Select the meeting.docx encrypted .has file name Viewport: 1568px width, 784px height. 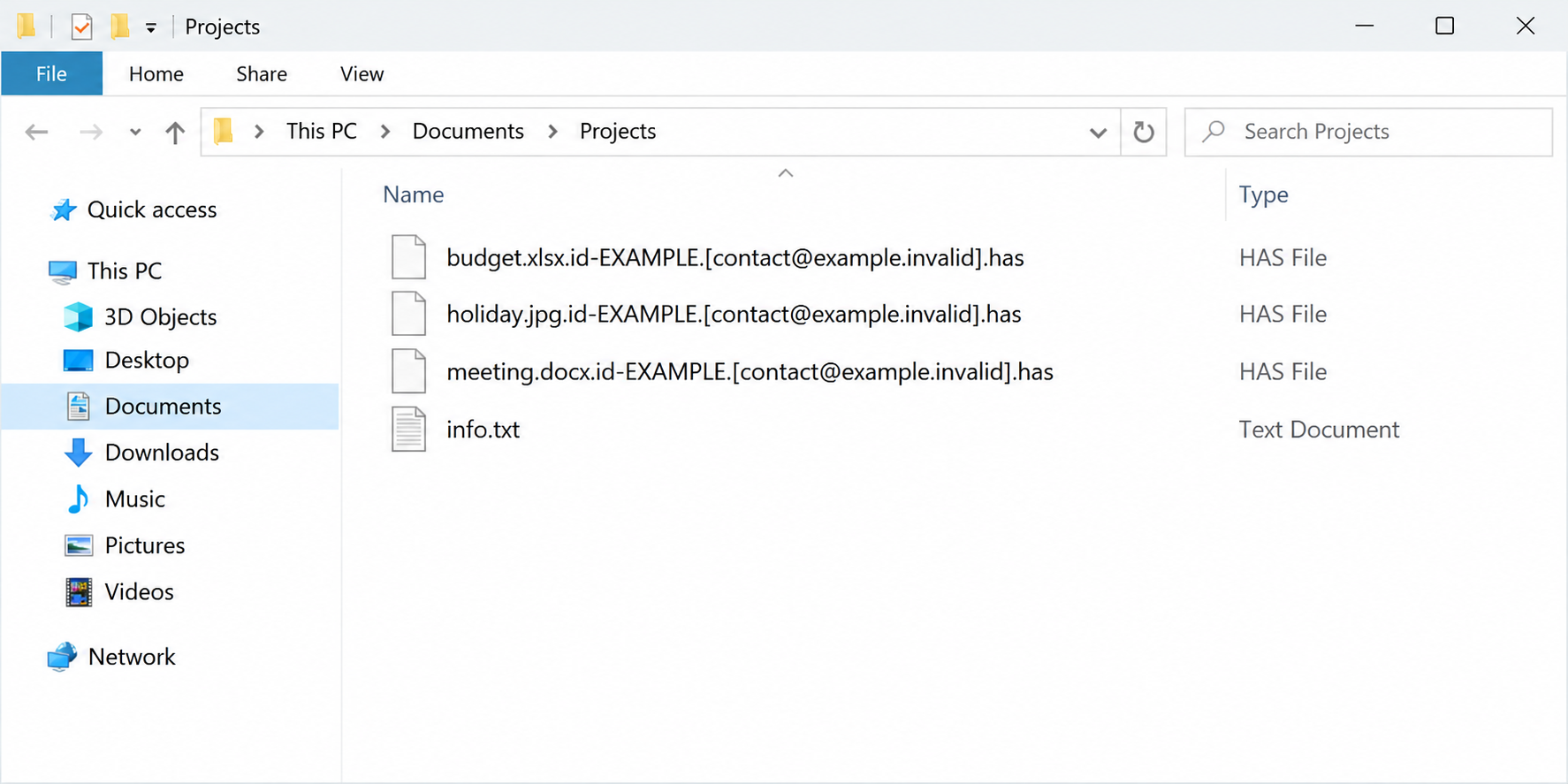point(750,371)
